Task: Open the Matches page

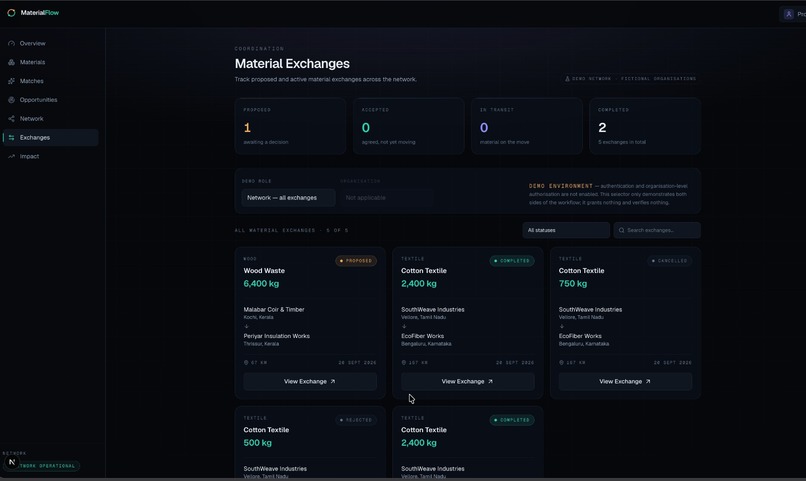Action: (x=50, y=81)
